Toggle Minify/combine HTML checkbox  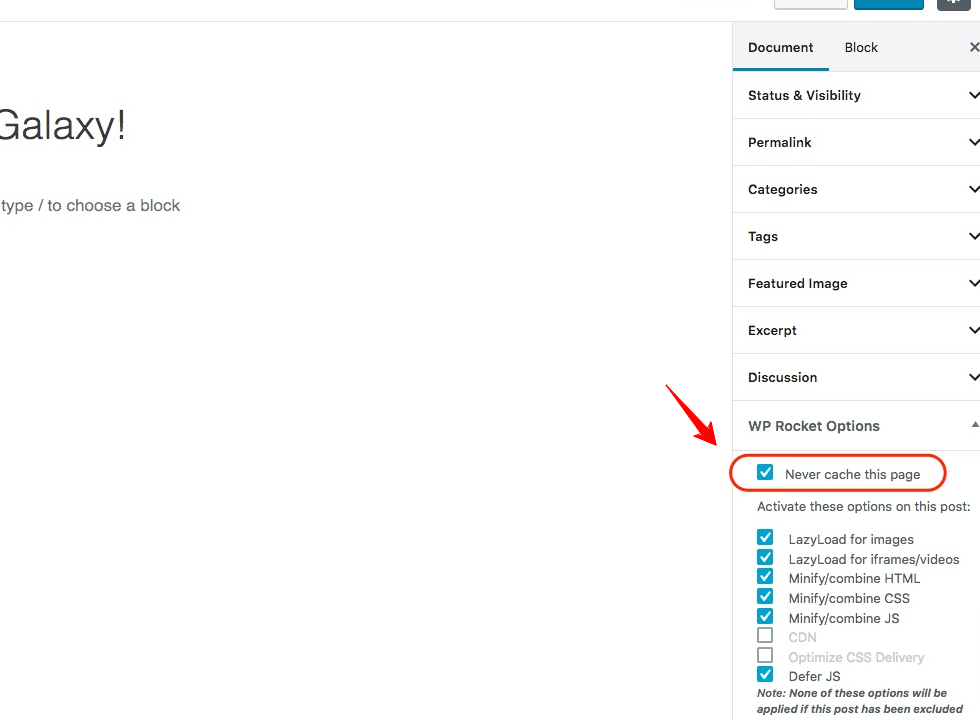[765, 576]
